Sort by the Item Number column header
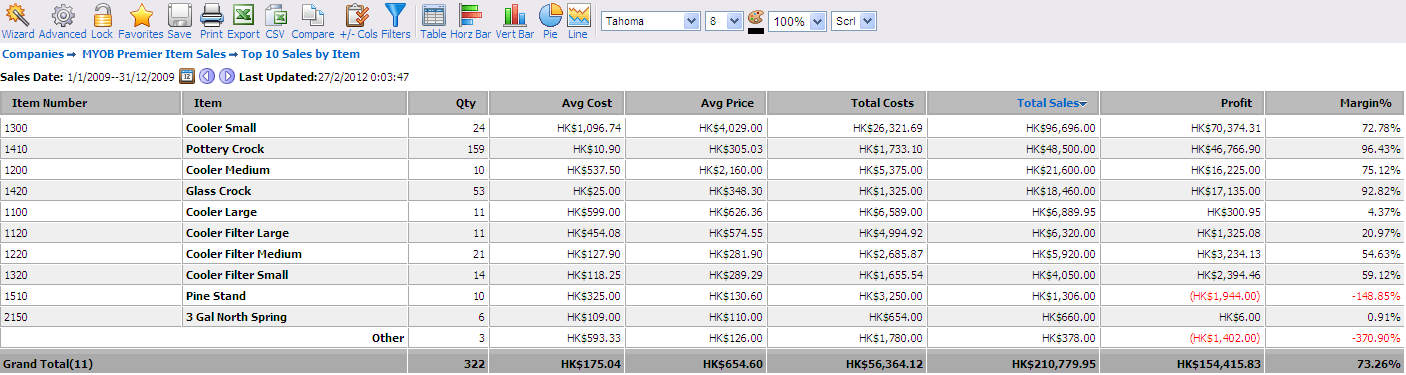This screenshot has height=375, width=1406. (x=91, y=103)
